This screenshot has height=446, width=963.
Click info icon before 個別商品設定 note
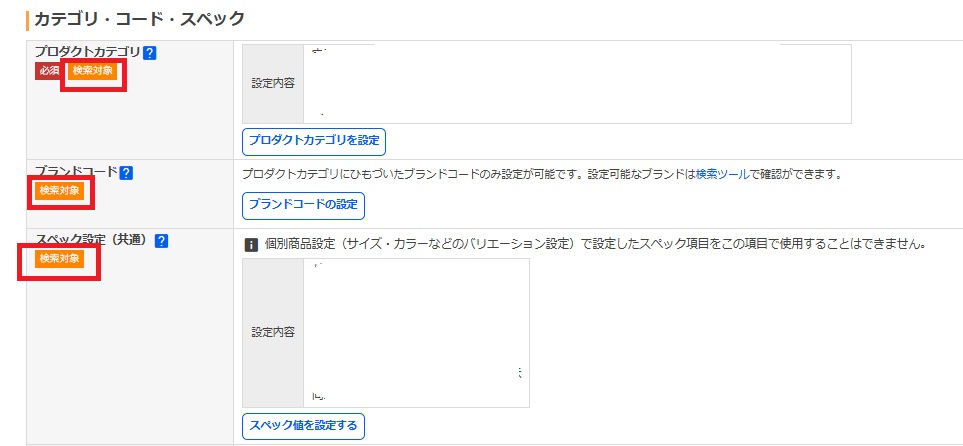(x=251, y=243)
